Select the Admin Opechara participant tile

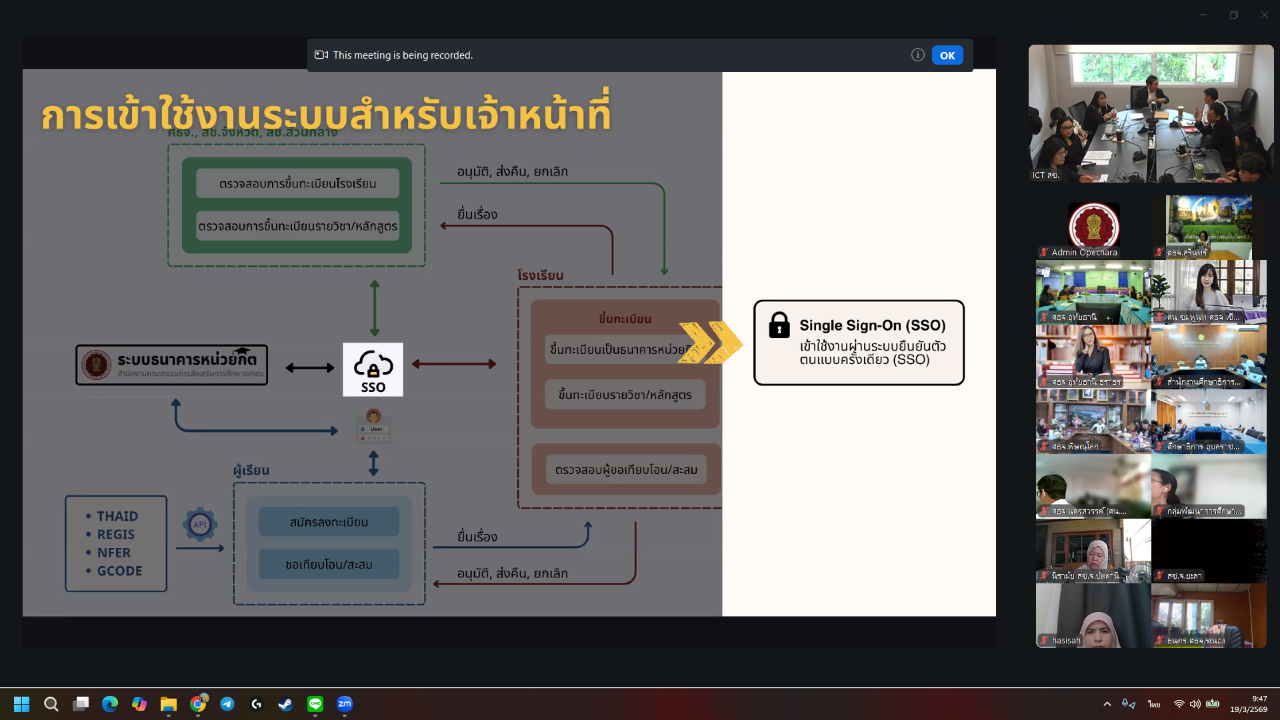point(1093,229)
